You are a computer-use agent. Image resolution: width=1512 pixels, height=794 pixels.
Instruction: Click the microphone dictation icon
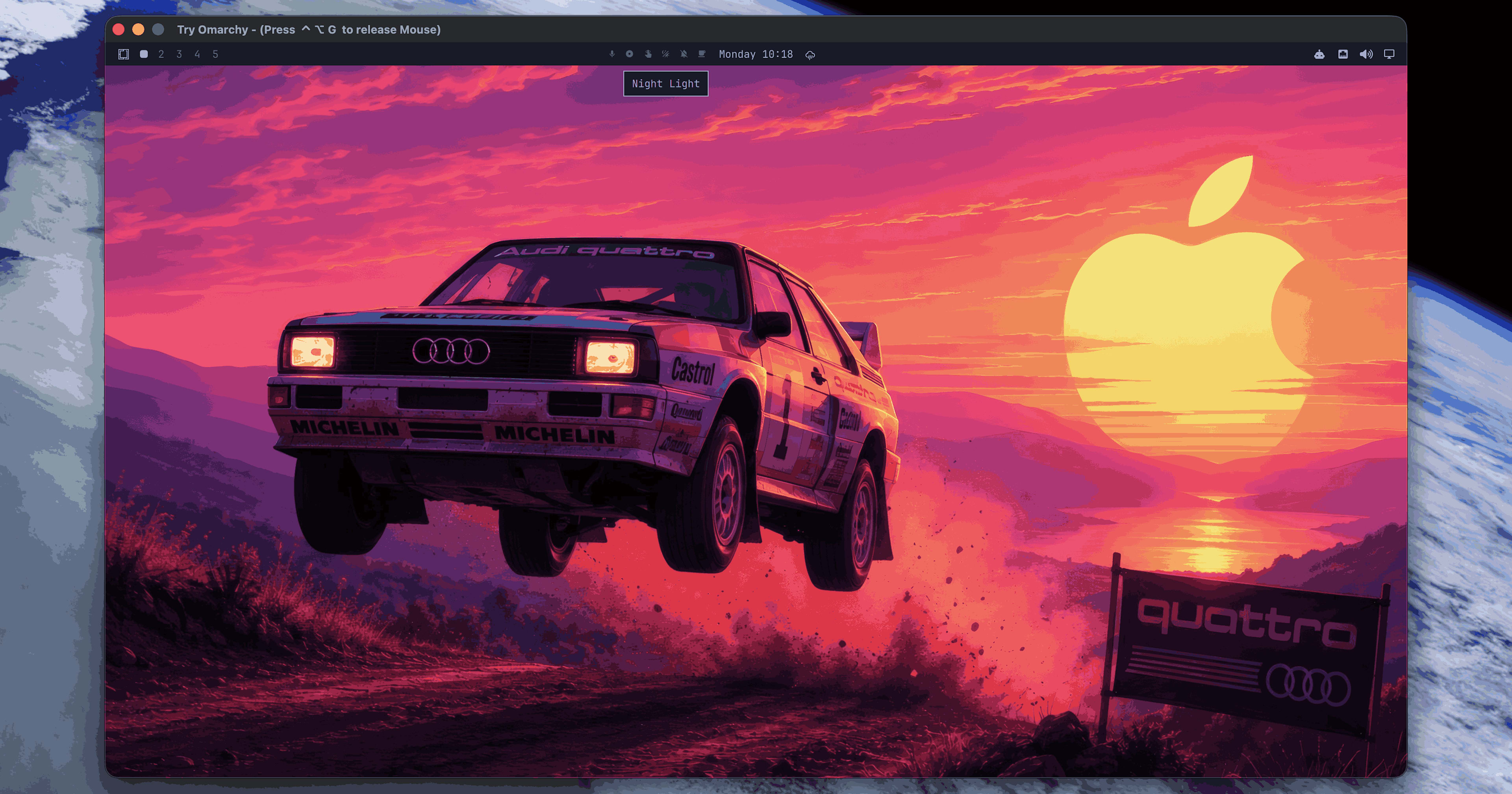tap(611, 54)
